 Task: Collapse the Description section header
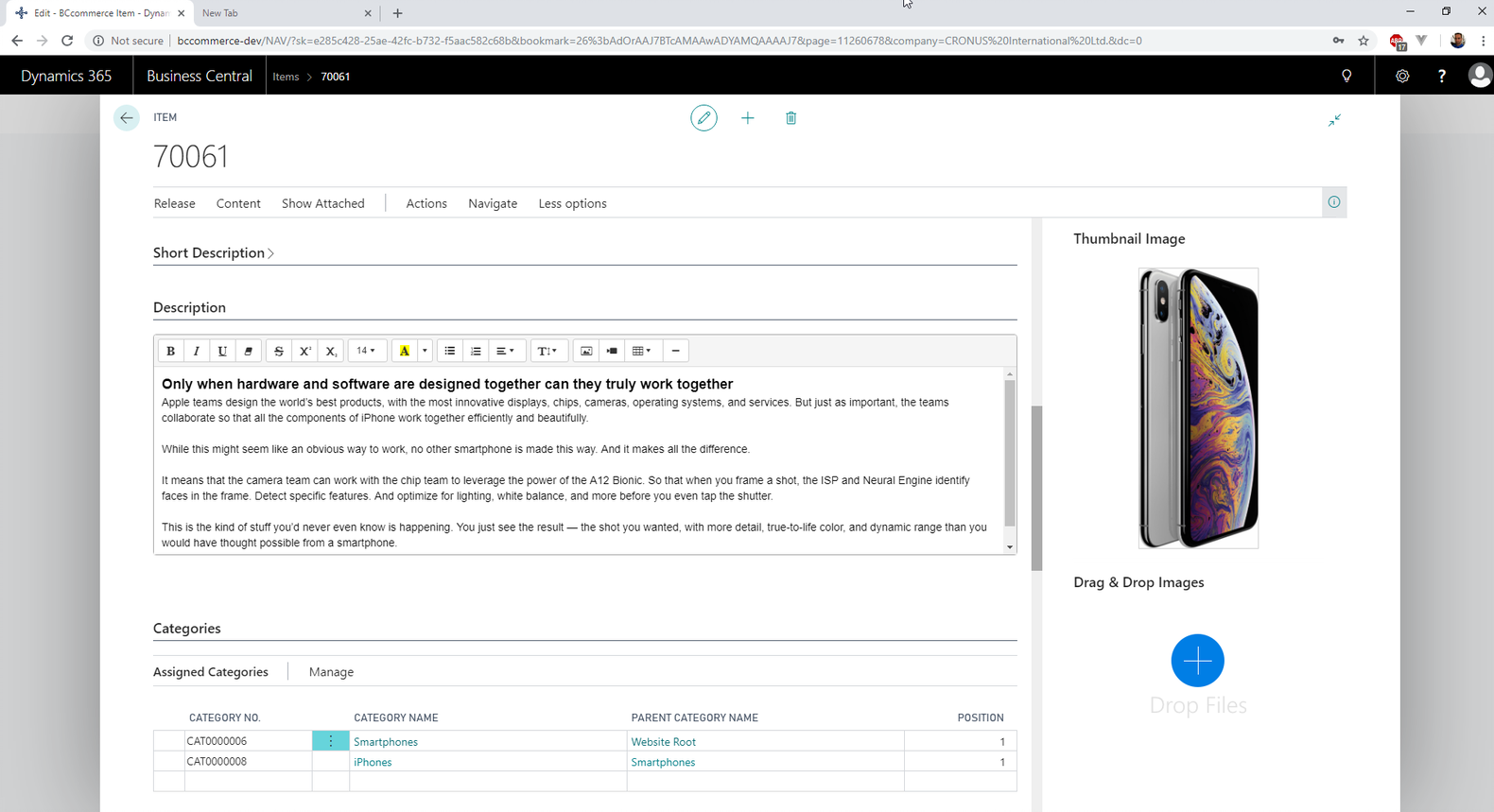[x=189, y=307]
